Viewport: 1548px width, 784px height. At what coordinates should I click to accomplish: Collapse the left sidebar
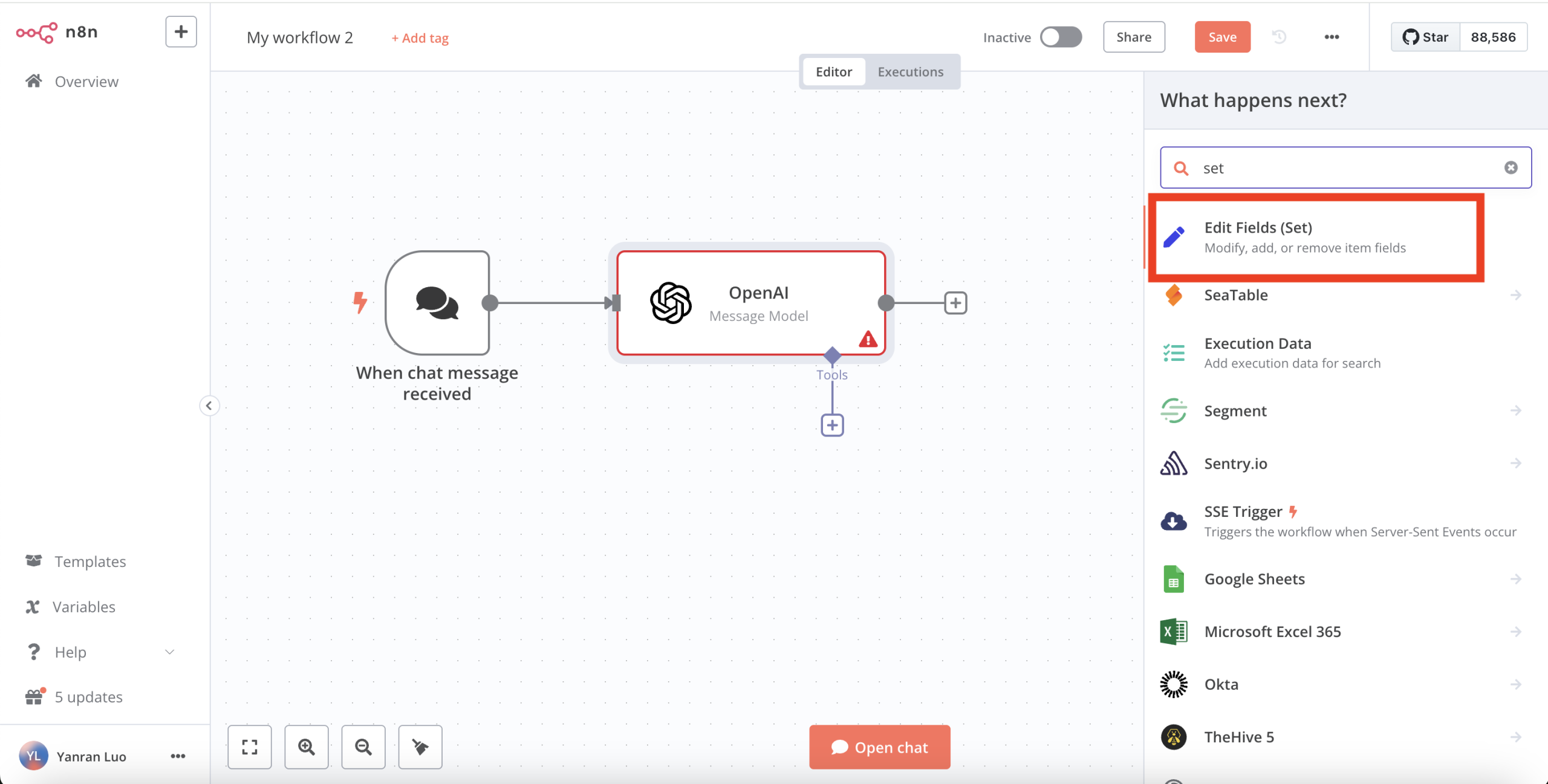pos(209,406)
